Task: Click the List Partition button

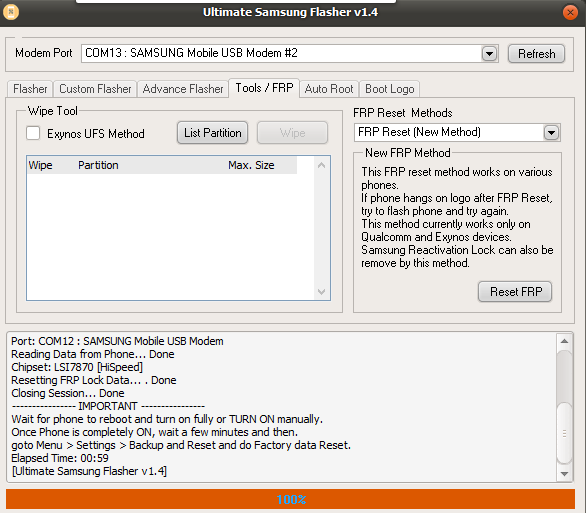Action: [x=212, y=133]
